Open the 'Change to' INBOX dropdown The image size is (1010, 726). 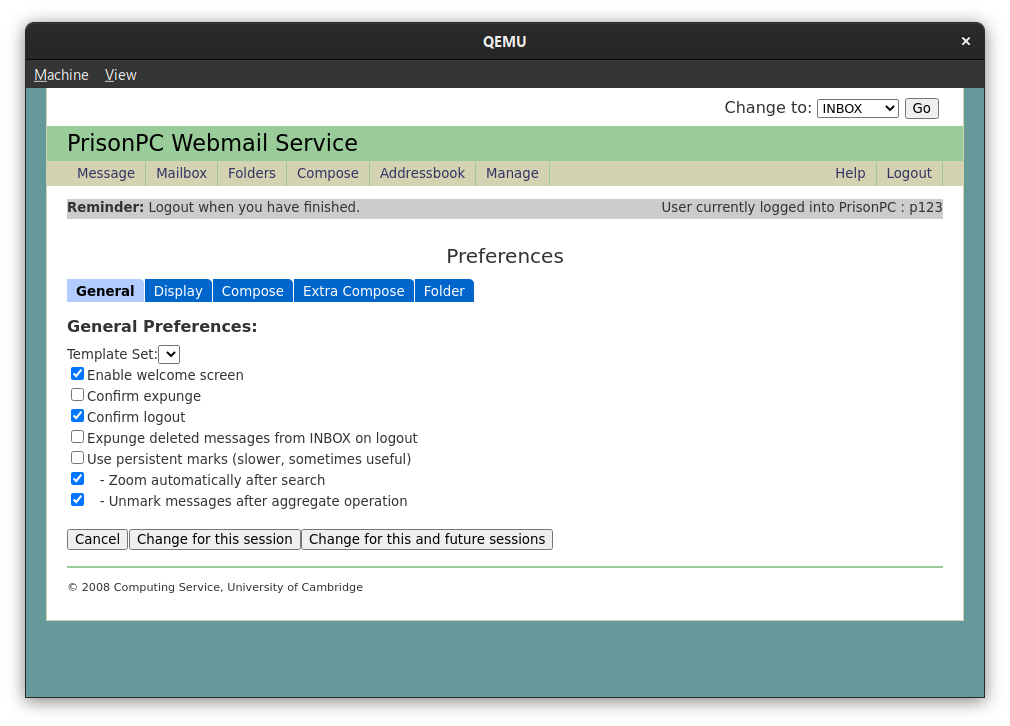pos(857,108)
